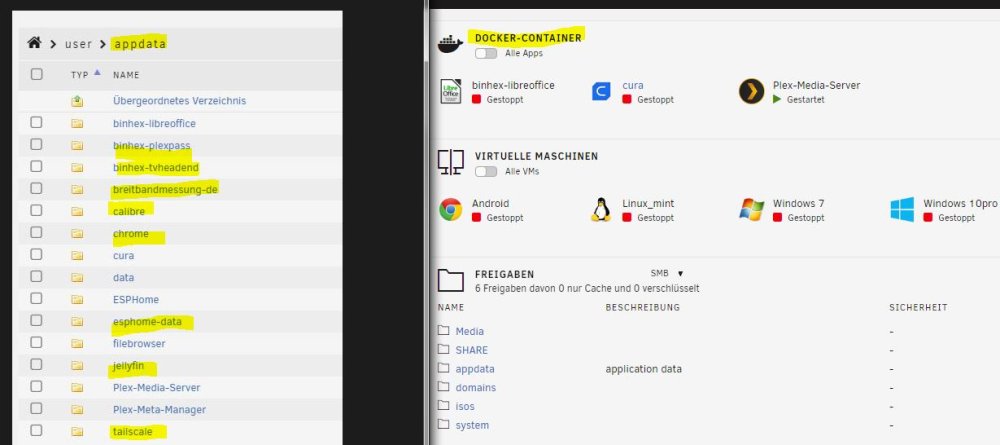This screenshot has height=445, width=1000.
Task: Open the chrome folder
Action: (x=131, y=234)
